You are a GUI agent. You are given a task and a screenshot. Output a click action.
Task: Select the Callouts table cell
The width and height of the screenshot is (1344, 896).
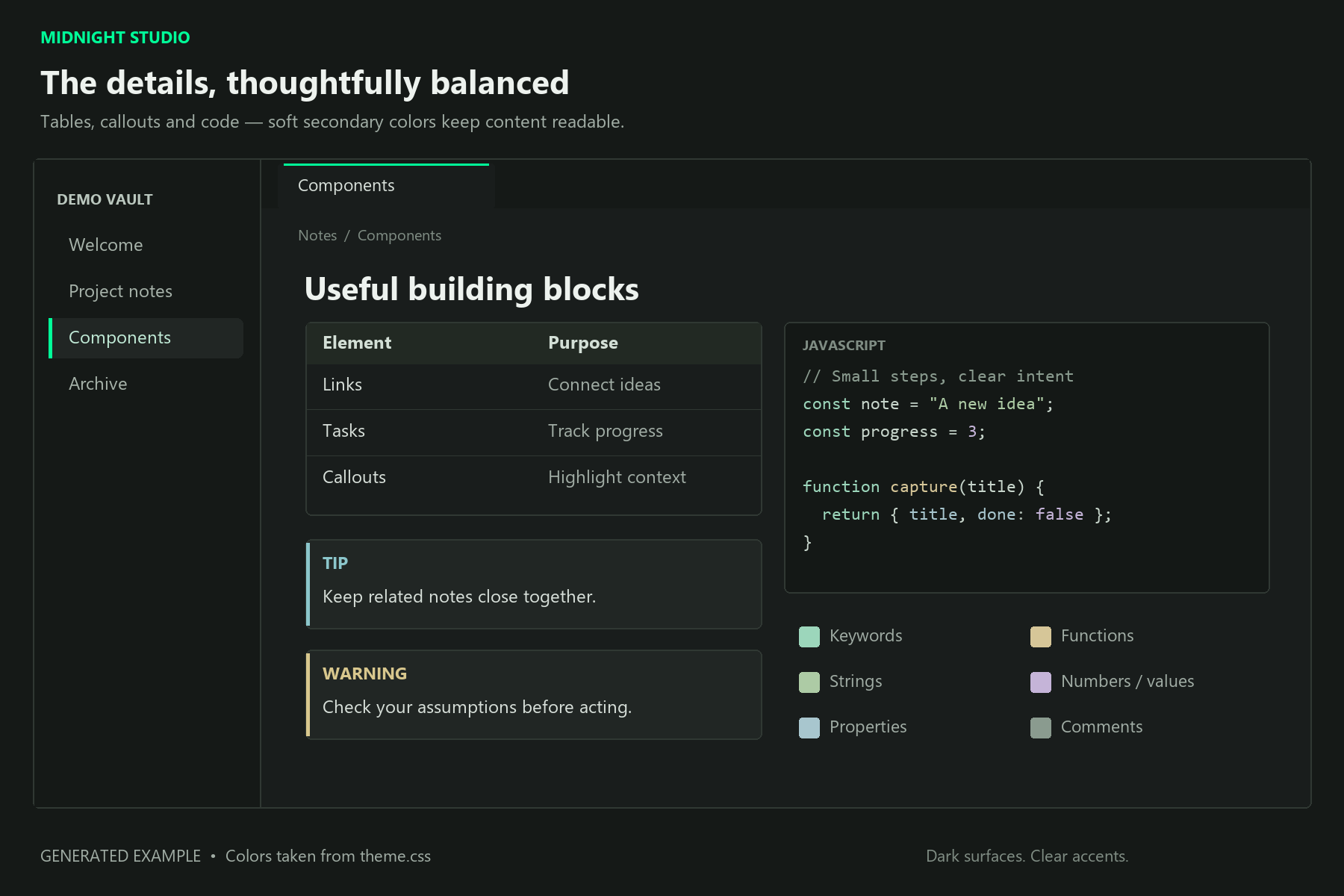pyautogui.click(x=354, y=477)
